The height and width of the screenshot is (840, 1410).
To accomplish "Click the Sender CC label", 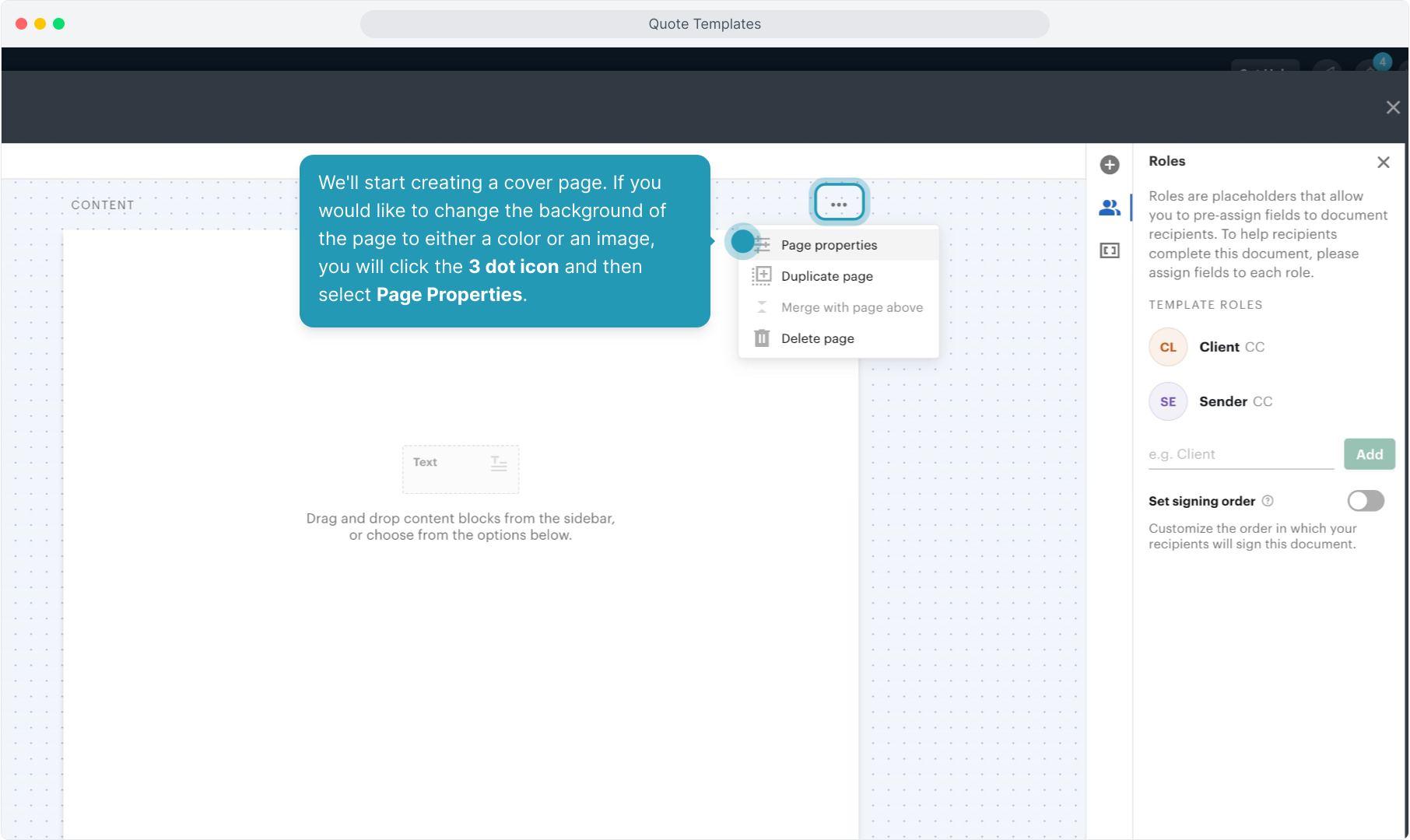I will 1262,401.
